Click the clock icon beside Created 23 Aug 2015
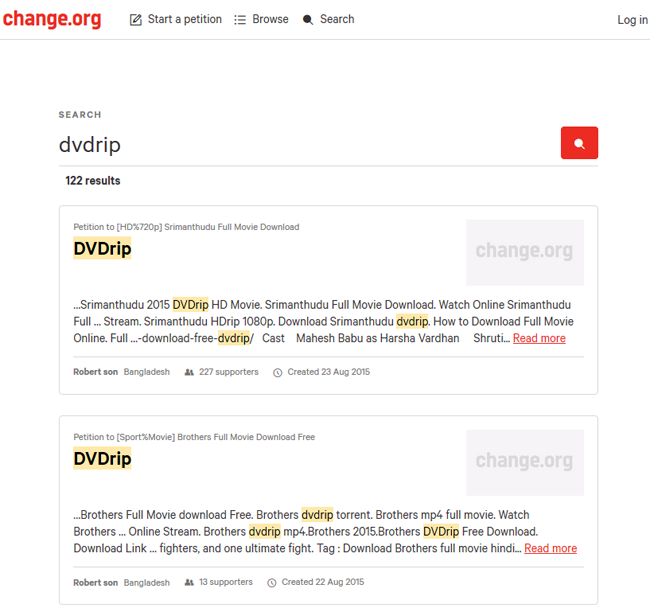Image resolution: width=650 pixels, height=608 pixels. (278, 373)
